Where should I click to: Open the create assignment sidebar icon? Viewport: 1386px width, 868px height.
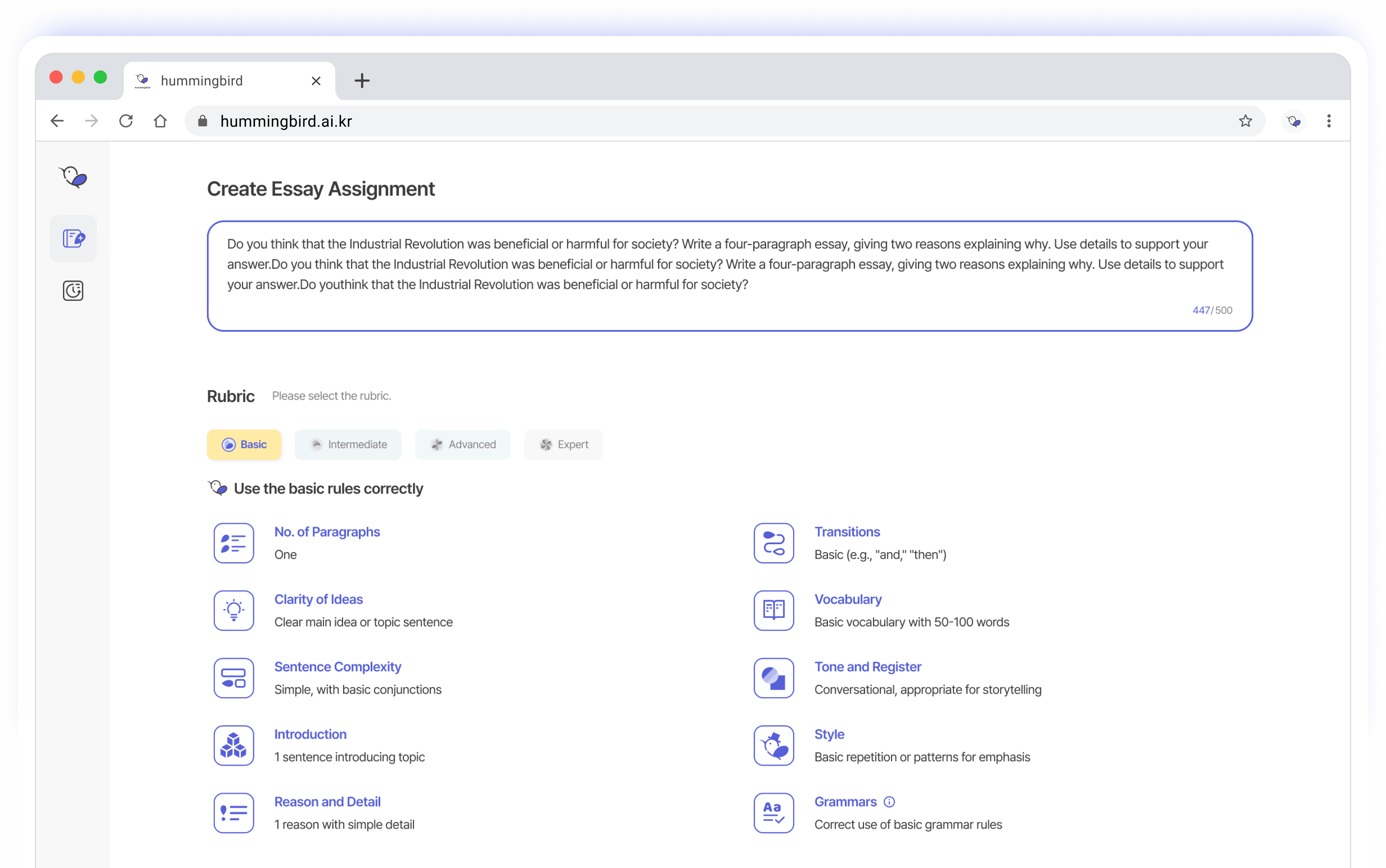coord(73,238)
